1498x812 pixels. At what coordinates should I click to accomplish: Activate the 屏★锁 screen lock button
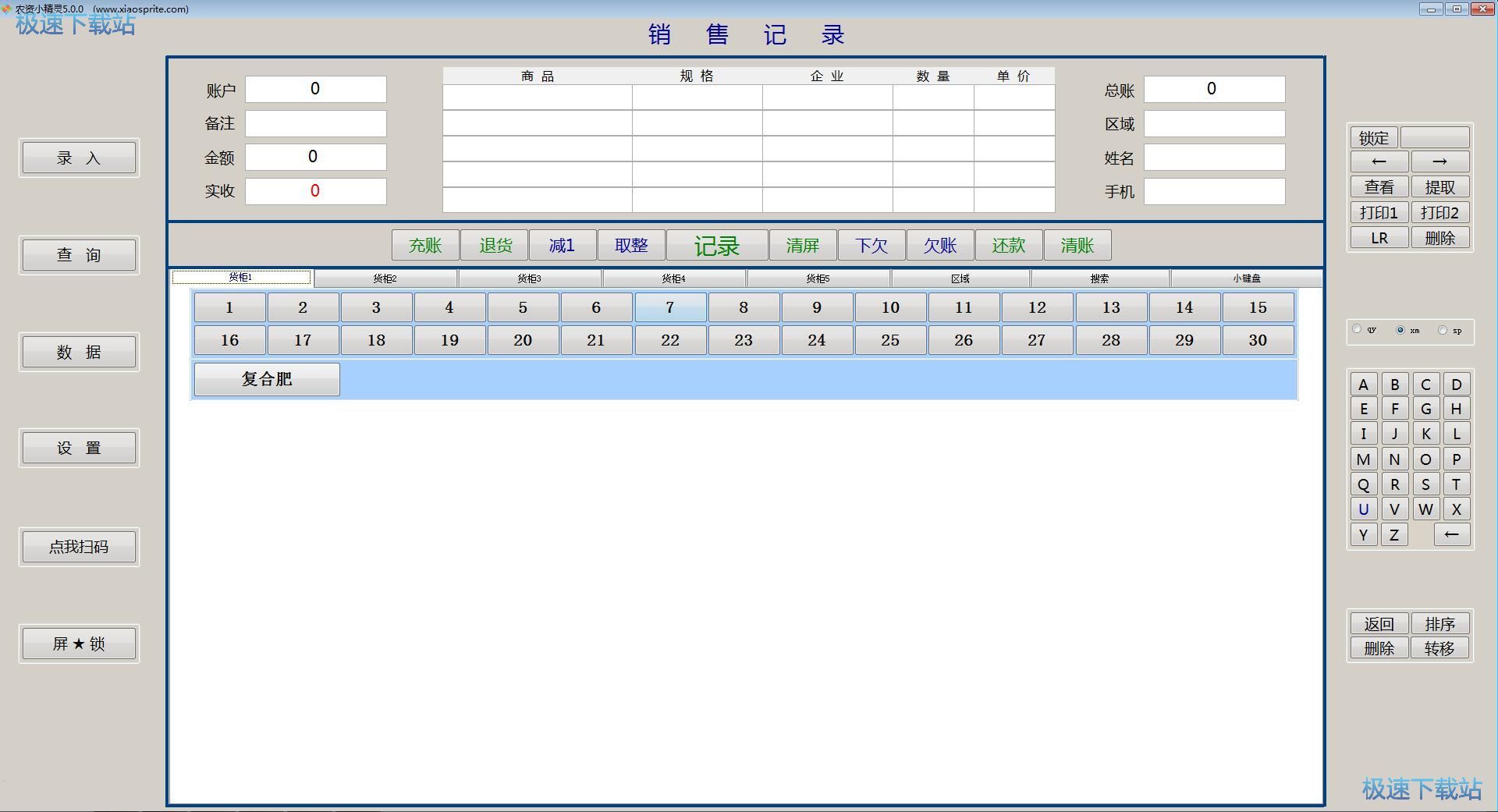tap(79, 644)
